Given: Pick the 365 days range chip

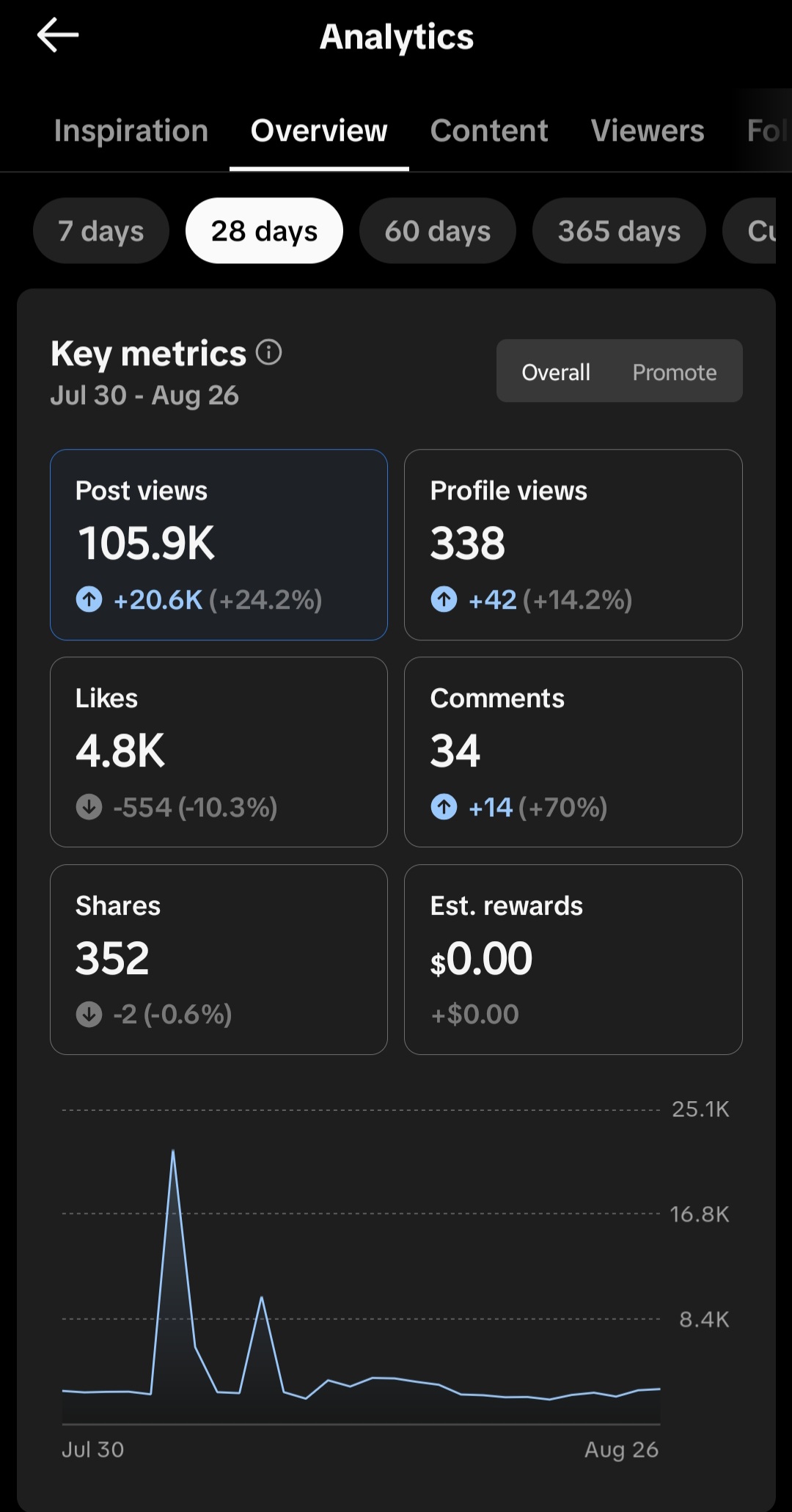Looking at the screenshot, I should click(x=619, y=230).
